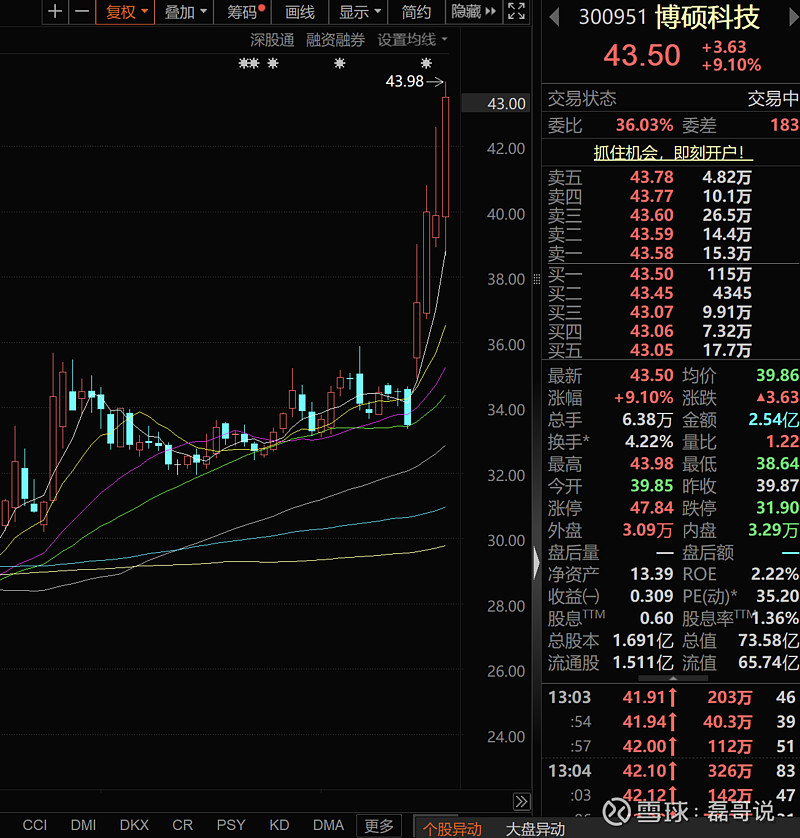Click the 13:03 trade row at 41.91

point(671,697)
